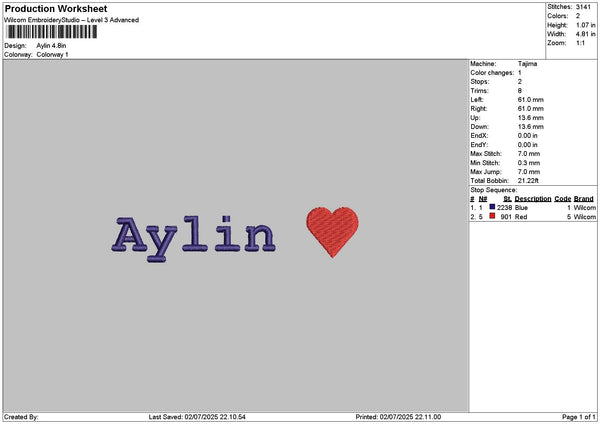Click the Production Worksheet title
Screen dimensions: 600x424
(56, 9)
